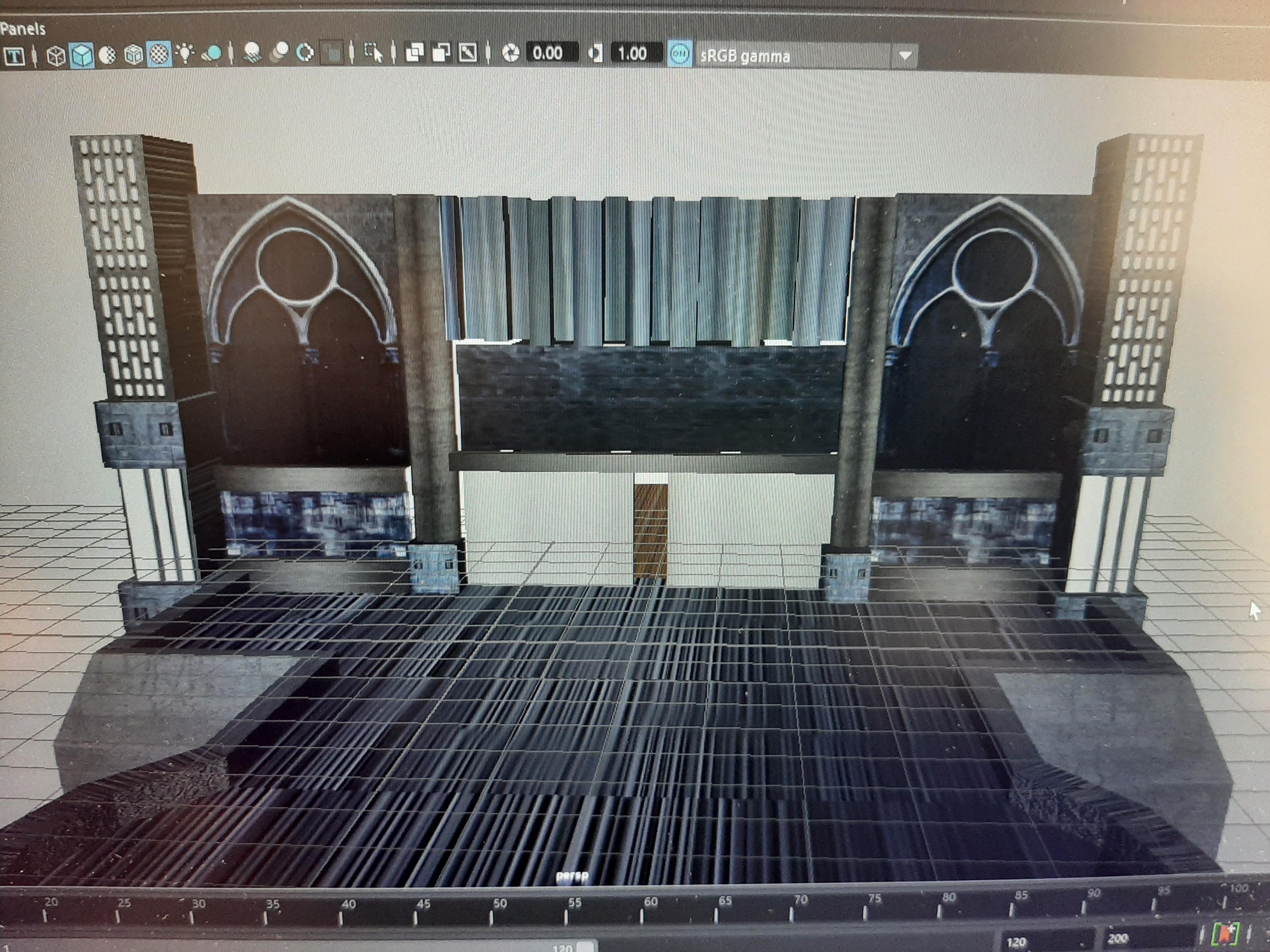
Task: Toggle X-Ray Active Components icon
Action: pyautogui.click(x=441, y=53)
